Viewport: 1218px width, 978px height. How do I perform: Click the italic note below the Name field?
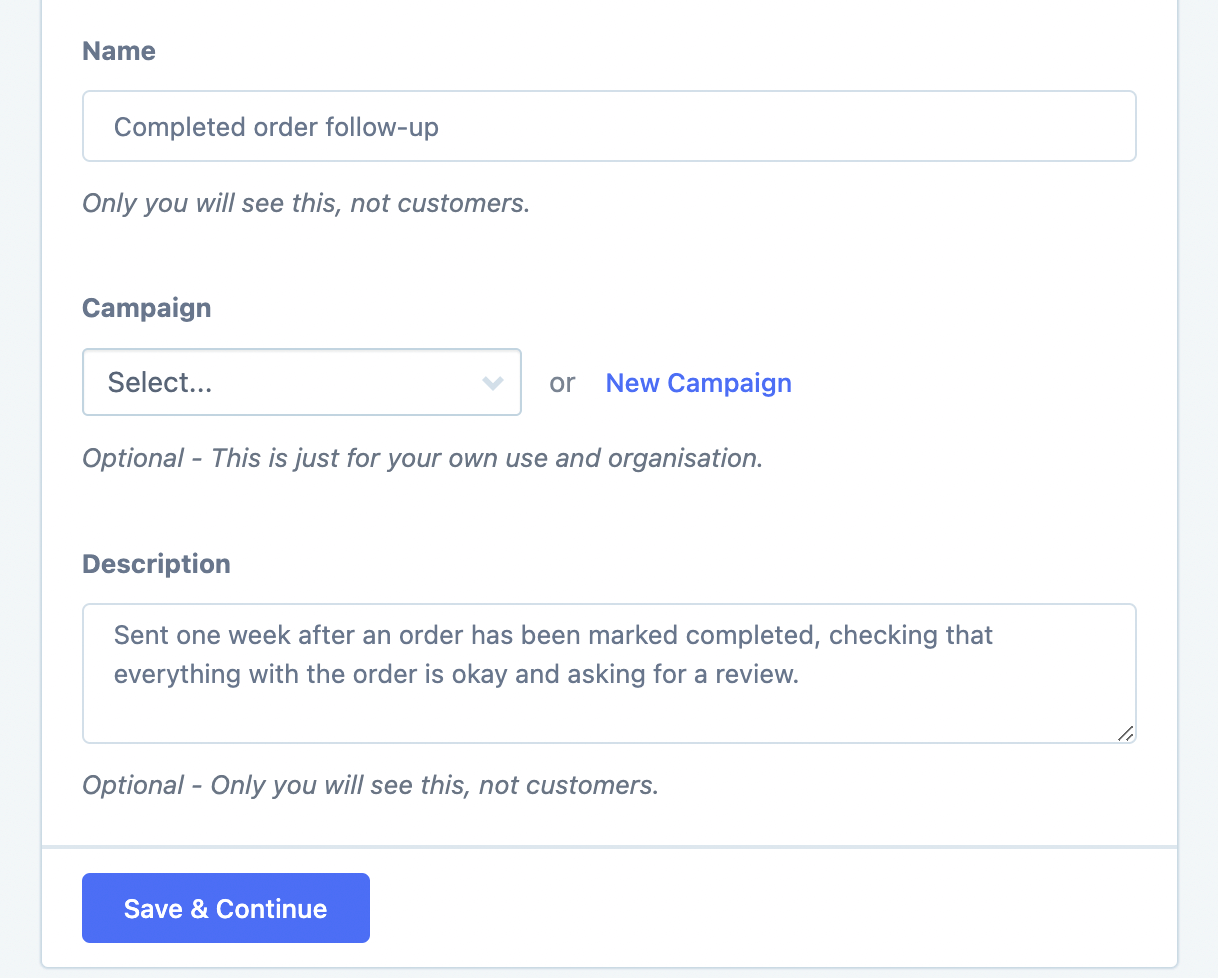pos(304,203)
